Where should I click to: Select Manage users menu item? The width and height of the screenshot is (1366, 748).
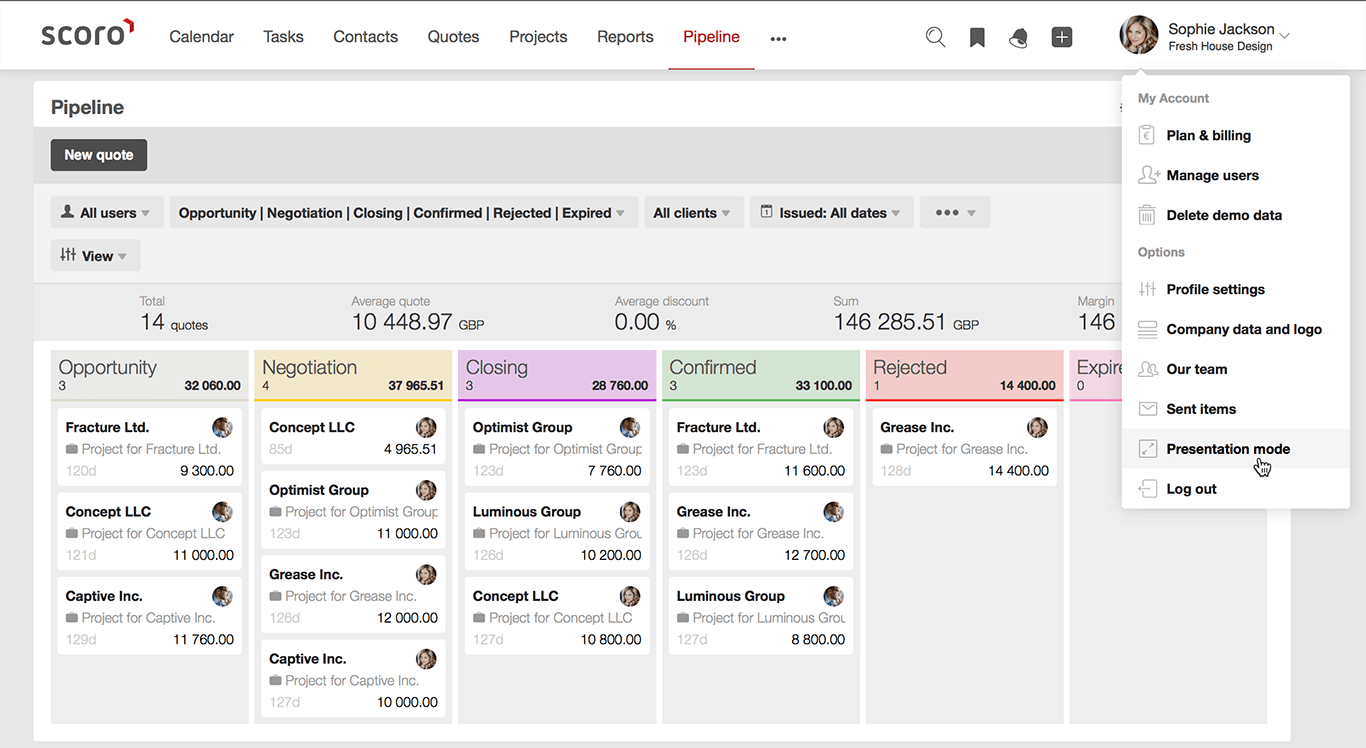pos(1236,175)
